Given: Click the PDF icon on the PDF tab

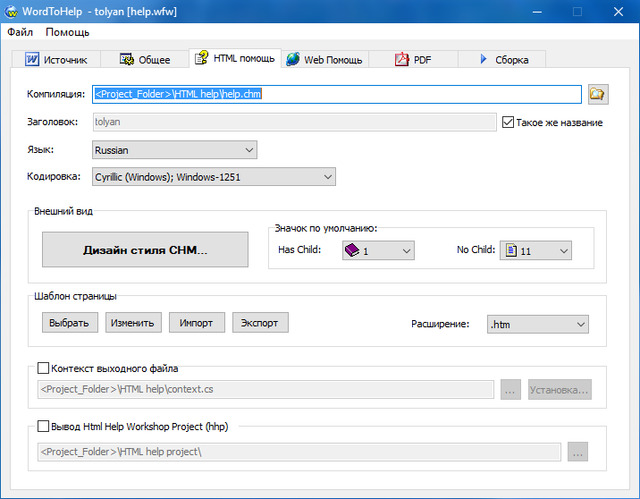Looking at the screenshot, I should click(402, 59).
